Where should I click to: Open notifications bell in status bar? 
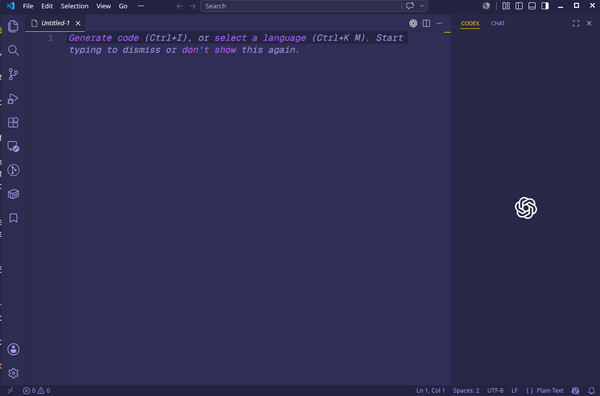[x=591, y=391]
